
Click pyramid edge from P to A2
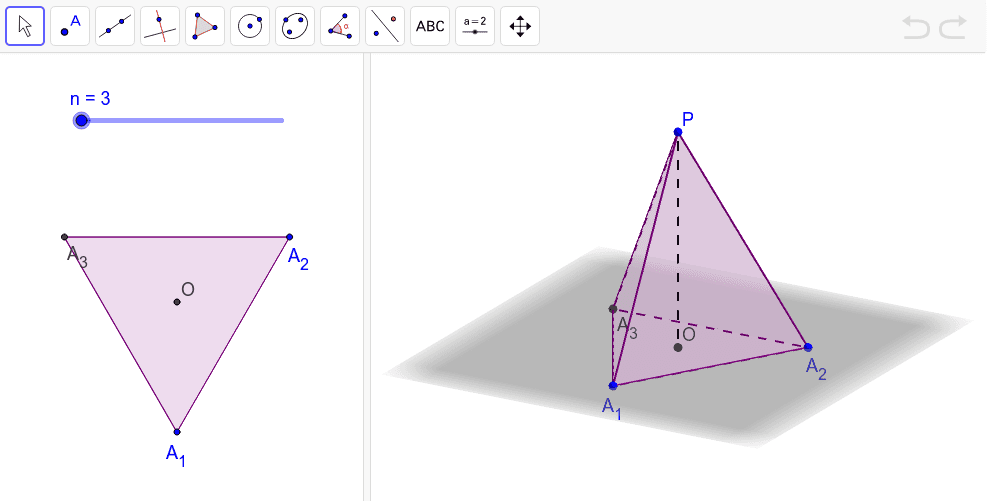point(743,239)
